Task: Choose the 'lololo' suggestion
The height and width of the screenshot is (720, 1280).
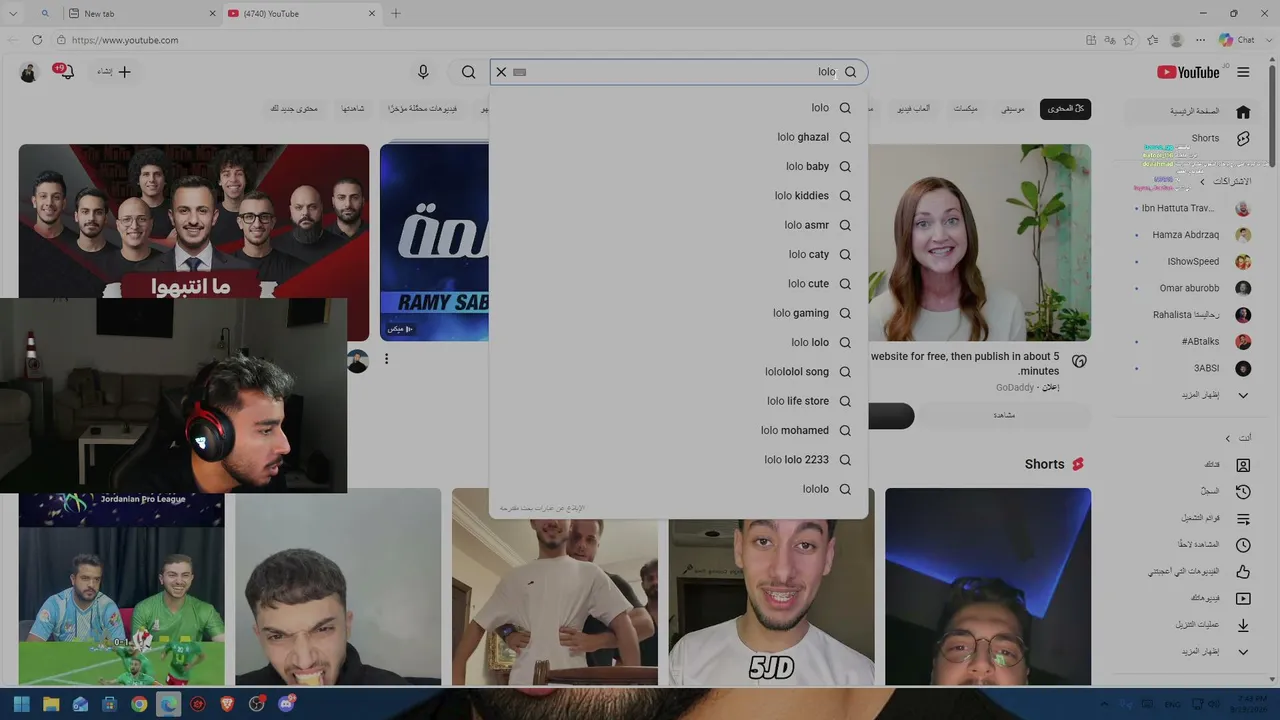Action: click(678, 489)
